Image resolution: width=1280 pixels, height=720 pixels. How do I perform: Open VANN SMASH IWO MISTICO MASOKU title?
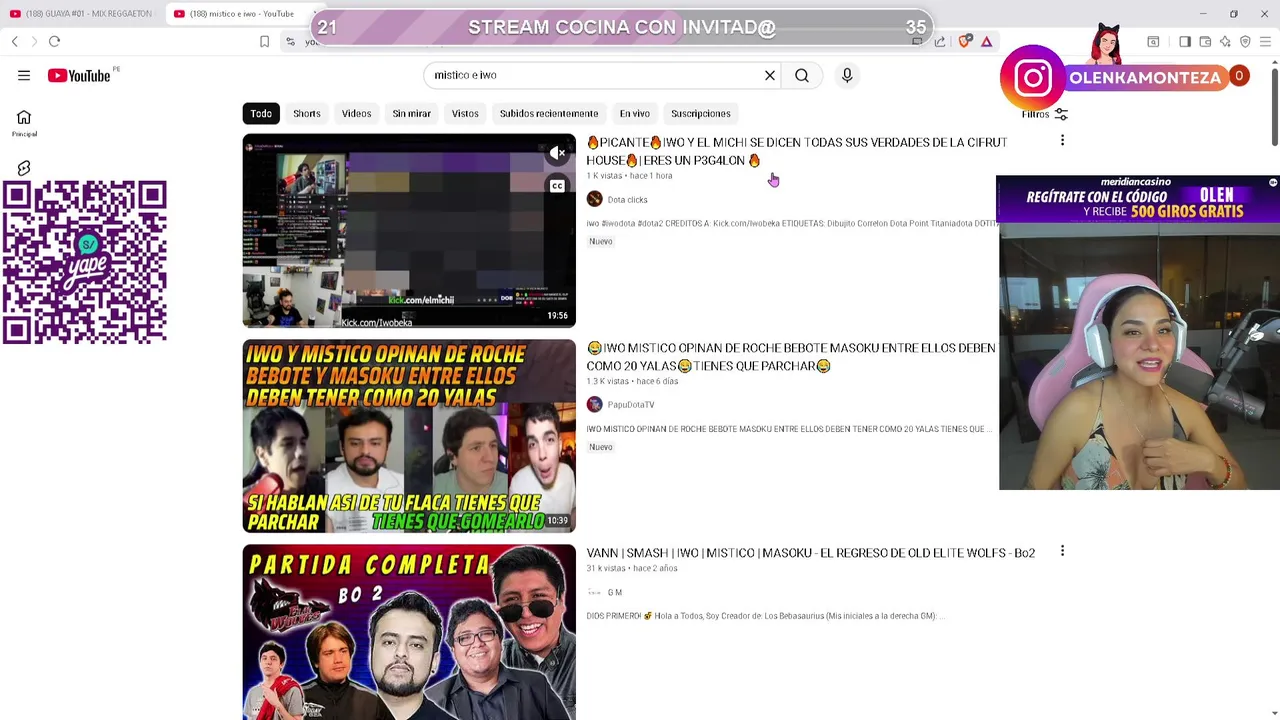[810, 553]
